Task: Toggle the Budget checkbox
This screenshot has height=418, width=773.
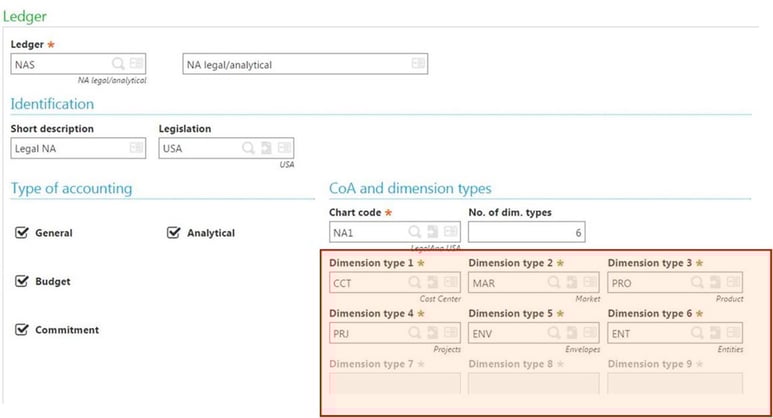Action: 22,280
